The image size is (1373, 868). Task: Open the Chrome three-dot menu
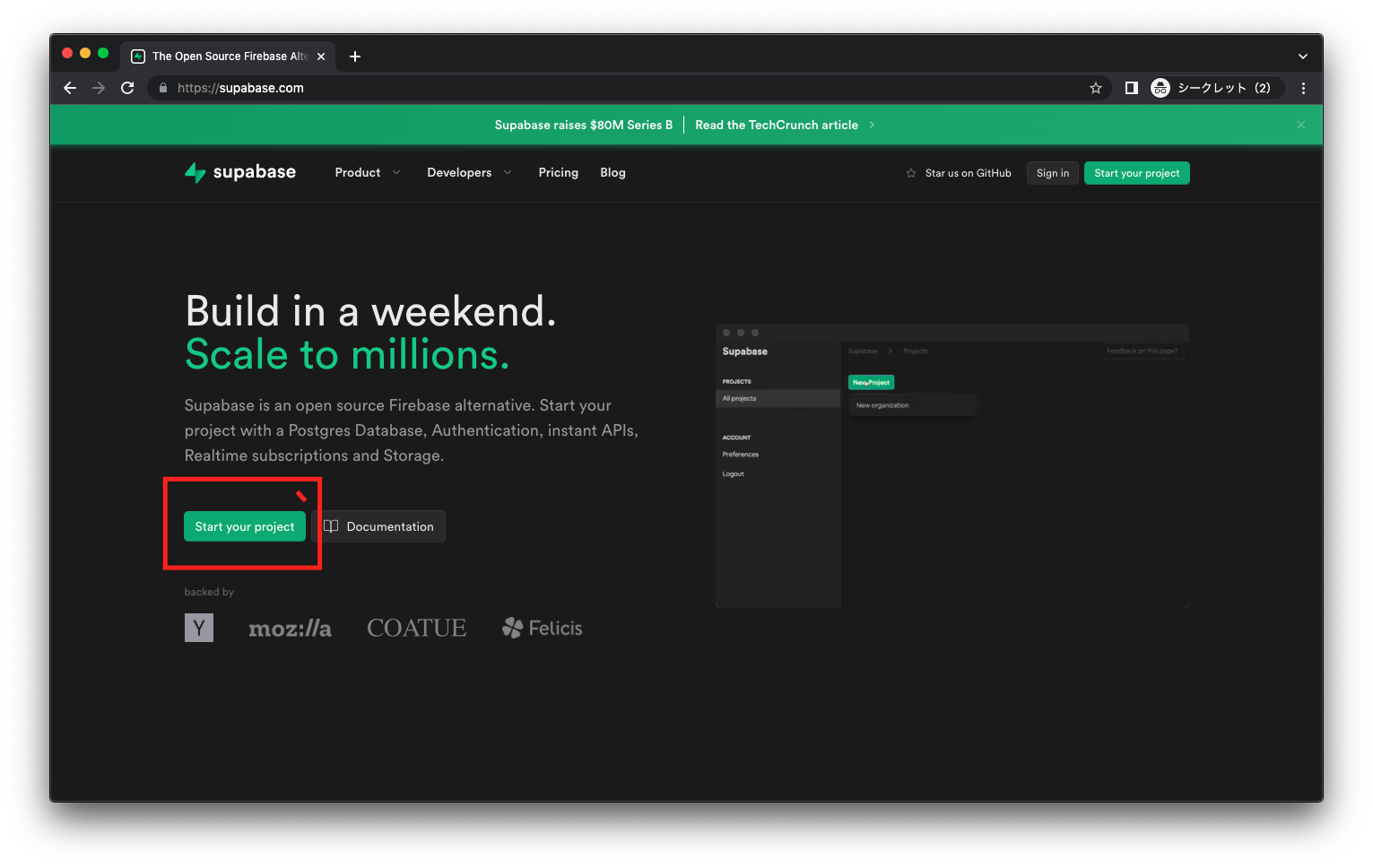coord(1303,88)
